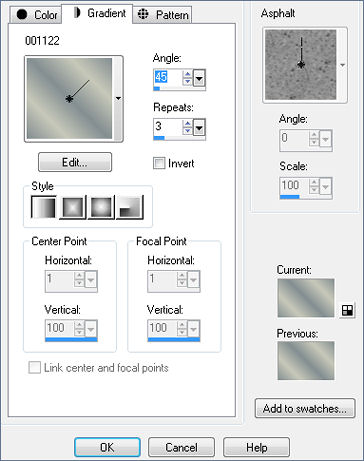
Task: Click the Edit... button
Action: [75, 162]
